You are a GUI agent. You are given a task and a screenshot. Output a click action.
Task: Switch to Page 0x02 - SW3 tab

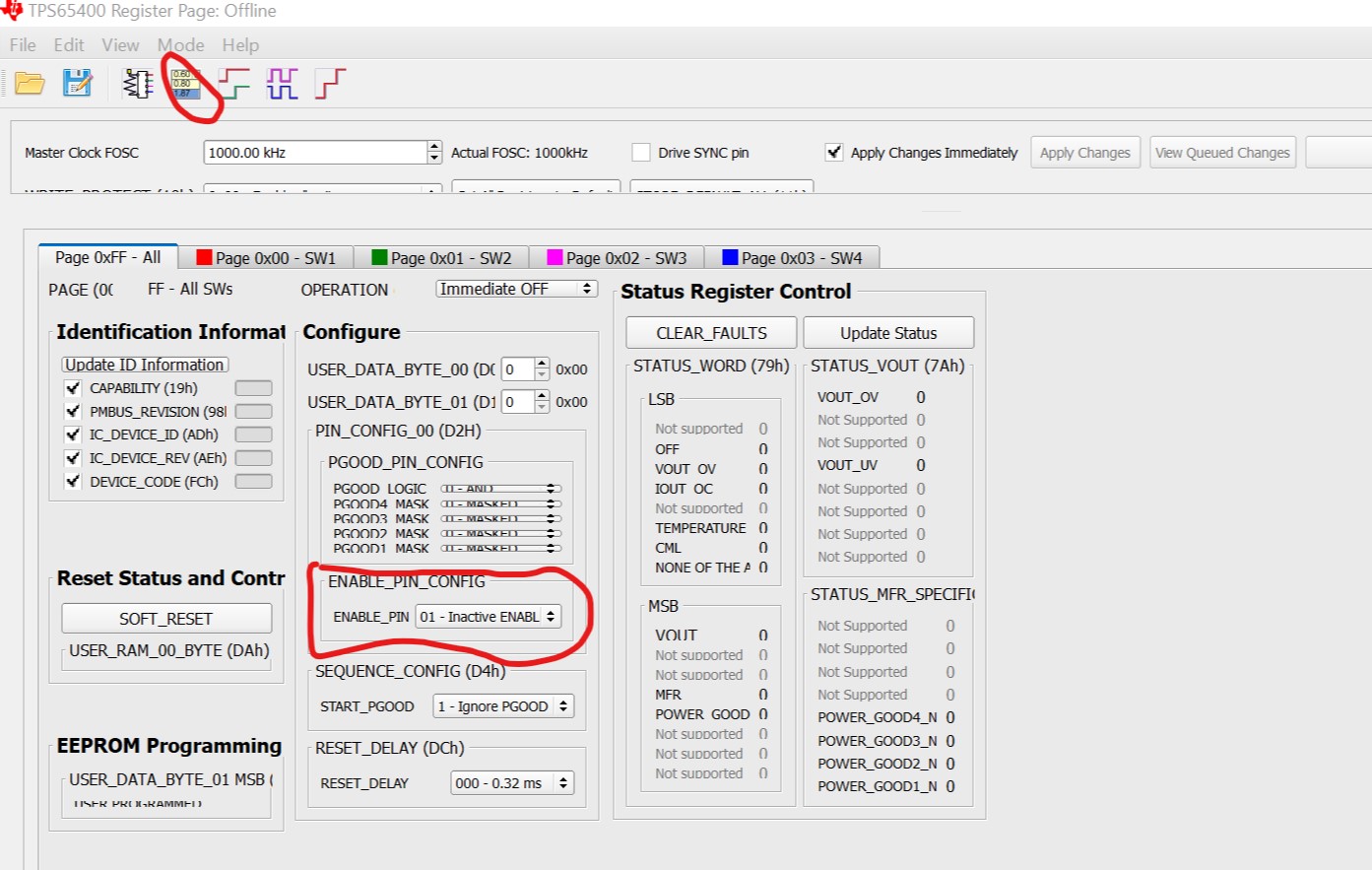pyautogui.click(x=617, y=258)
